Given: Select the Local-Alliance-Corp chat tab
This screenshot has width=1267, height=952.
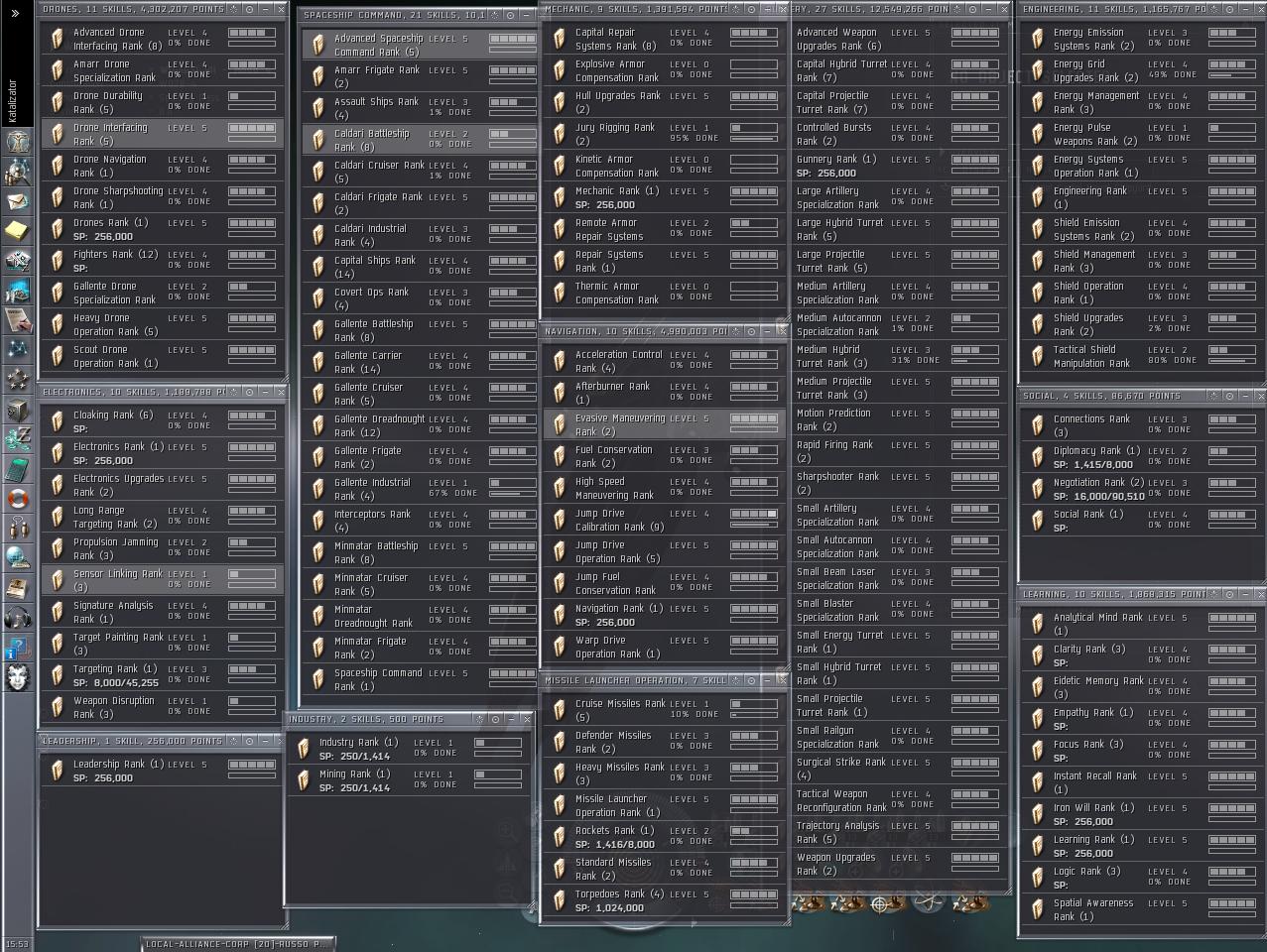Looking at the screenshot, I should coord(235,944).
